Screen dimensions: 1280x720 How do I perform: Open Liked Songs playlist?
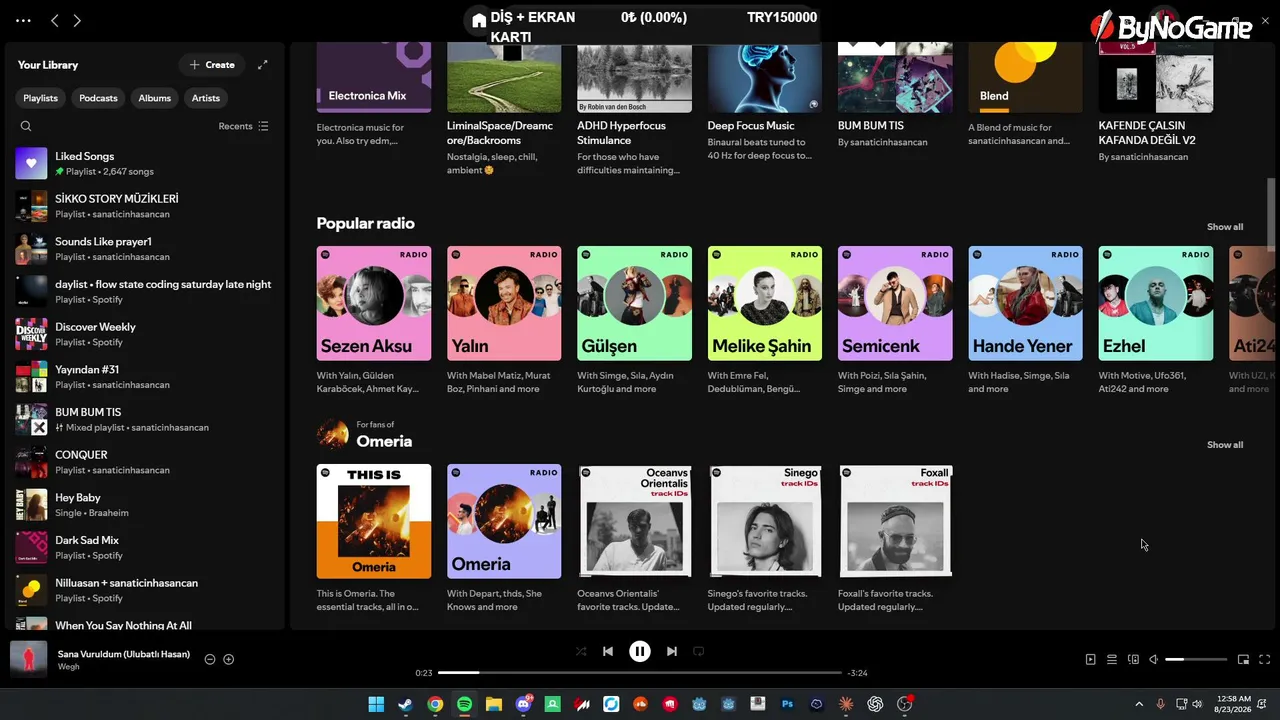[x=144, y=163]
